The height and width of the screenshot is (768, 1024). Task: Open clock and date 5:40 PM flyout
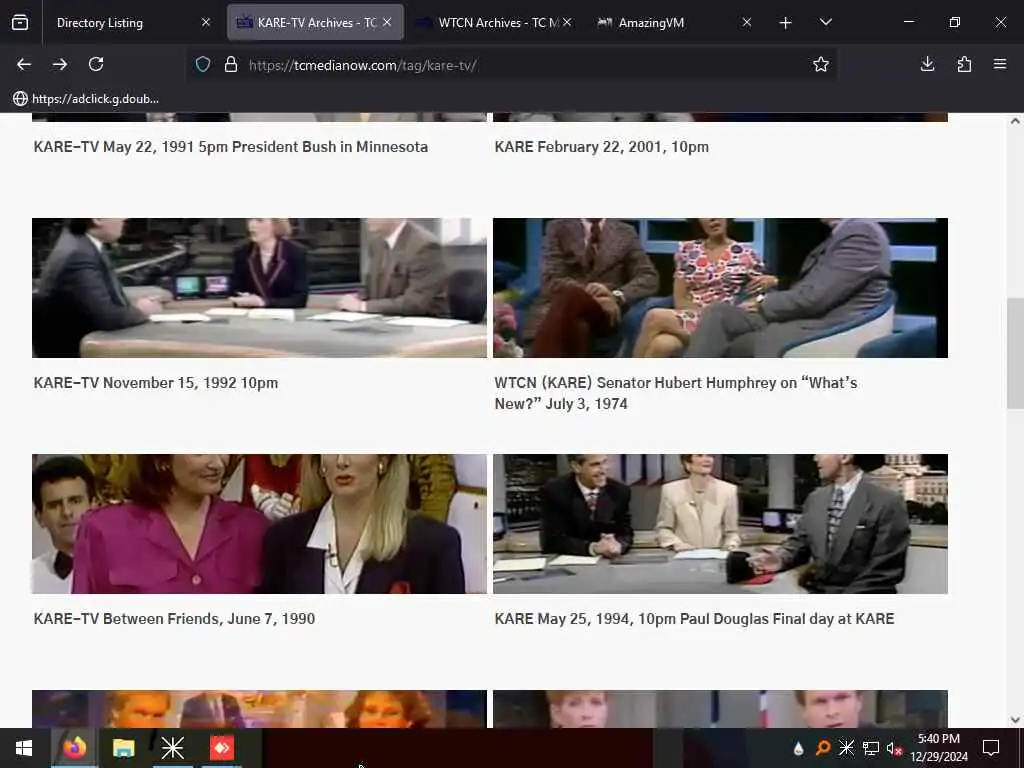click(938, 748)
